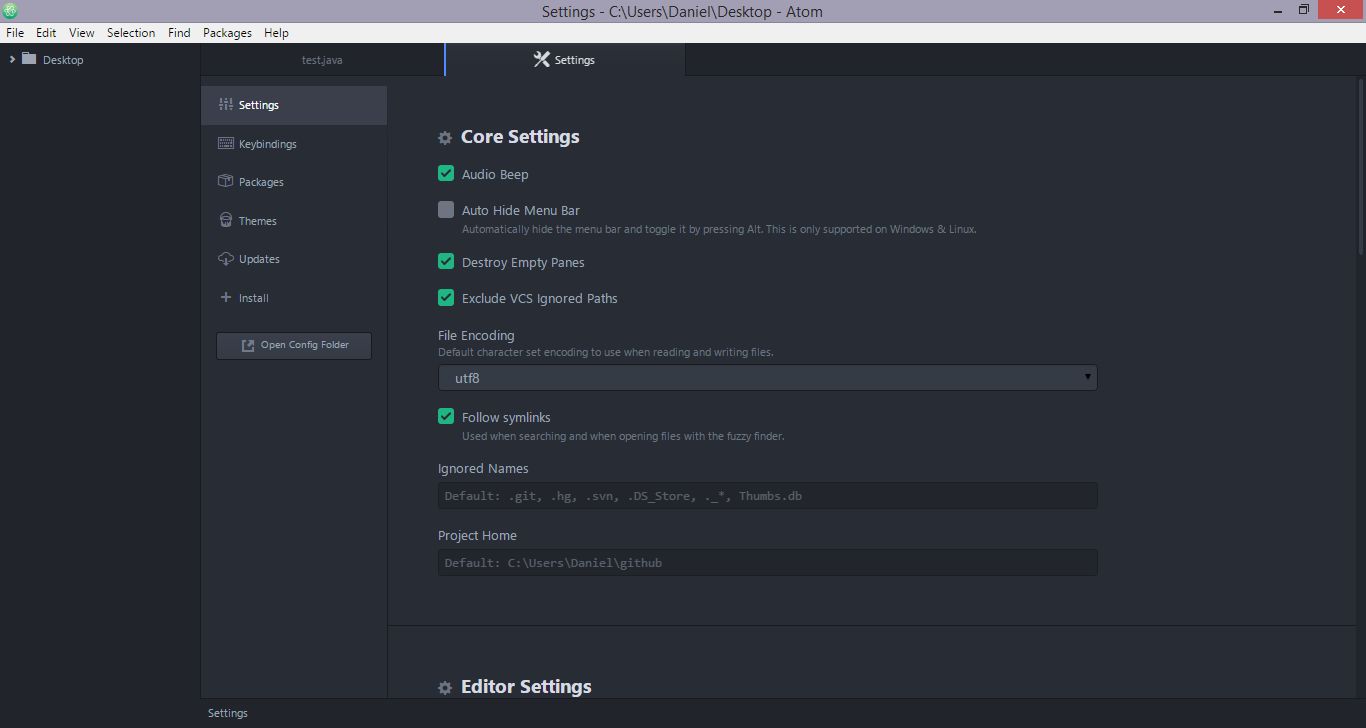Click the Settings label in status bar
The height and width of the screenshot is (728, 1366).
tap(227, 713)
